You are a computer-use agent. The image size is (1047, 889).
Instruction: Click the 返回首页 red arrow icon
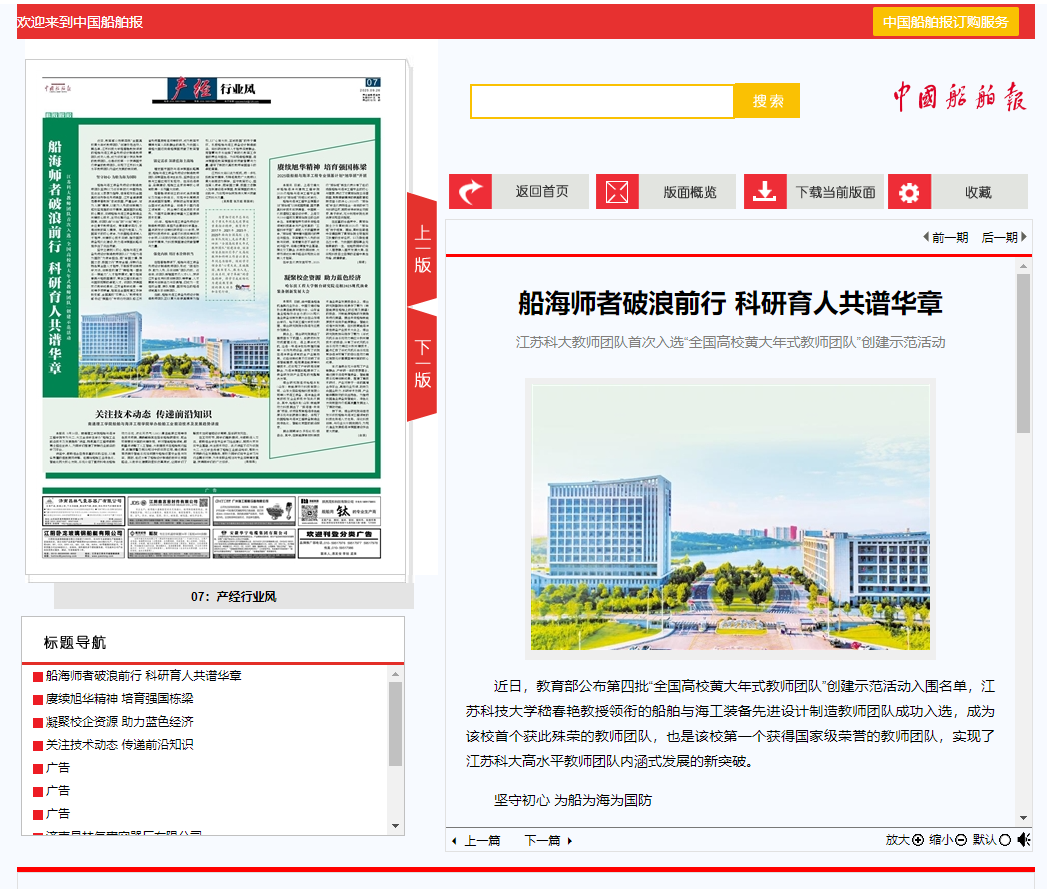(470, 192)
